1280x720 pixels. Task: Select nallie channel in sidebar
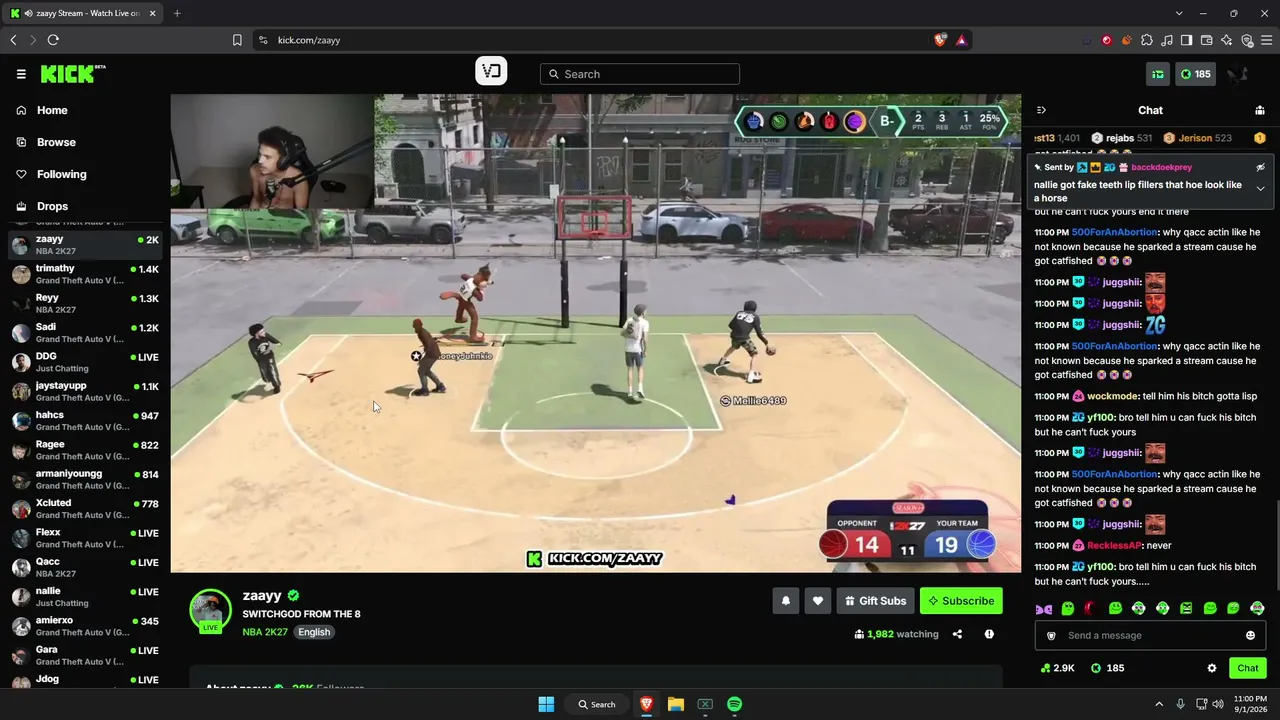(x=85, y=597)
